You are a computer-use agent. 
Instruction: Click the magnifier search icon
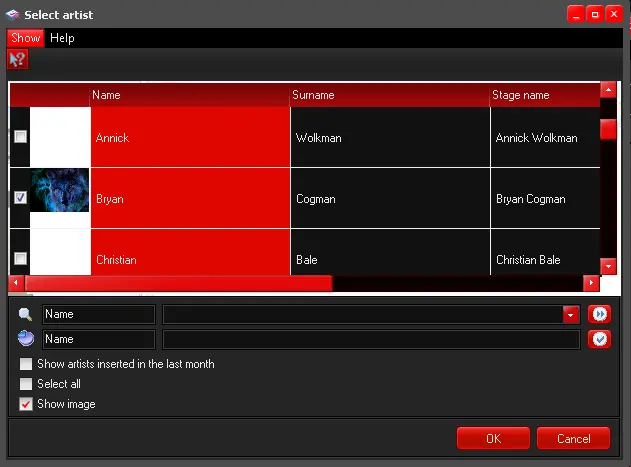pyautogui.click(x=26, y=314)
